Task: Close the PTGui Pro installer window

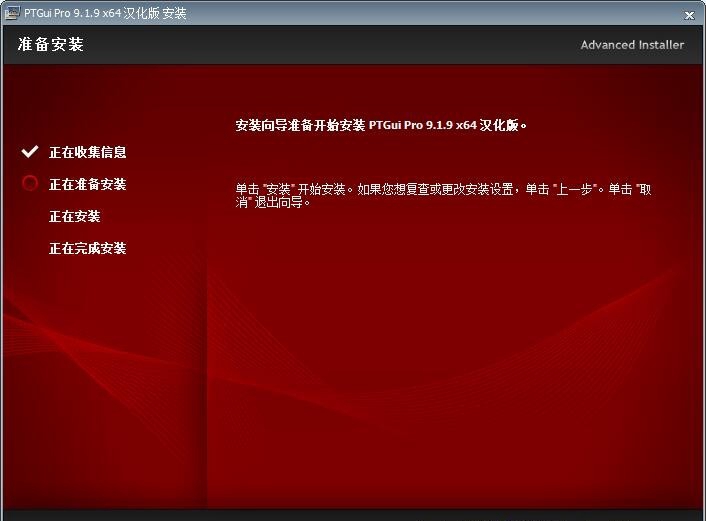Action: (x=689, y=16)
